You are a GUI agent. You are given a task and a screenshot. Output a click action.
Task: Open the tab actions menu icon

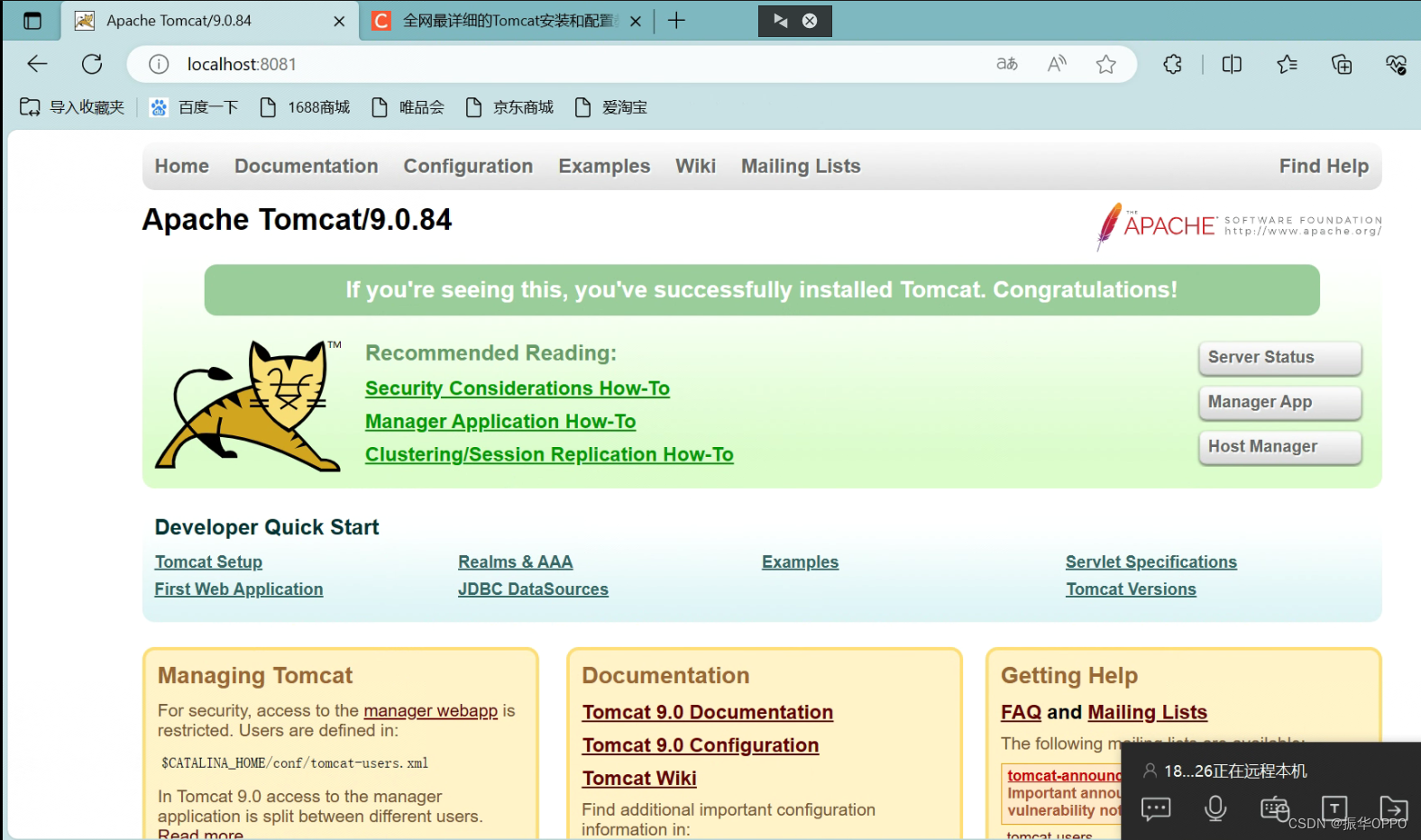click(32, 21)
